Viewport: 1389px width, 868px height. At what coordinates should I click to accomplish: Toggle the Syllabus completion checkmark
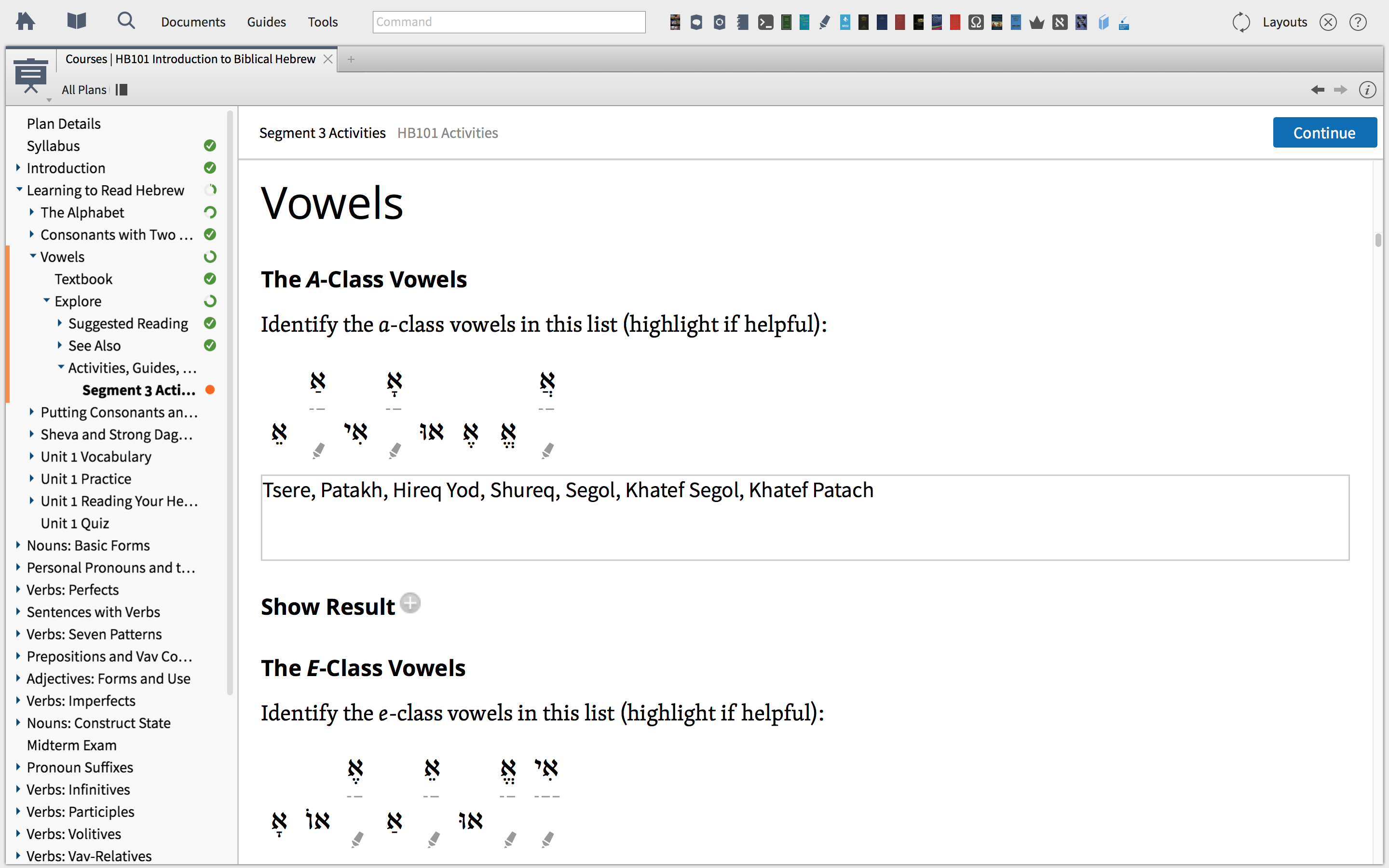[210, 146]
